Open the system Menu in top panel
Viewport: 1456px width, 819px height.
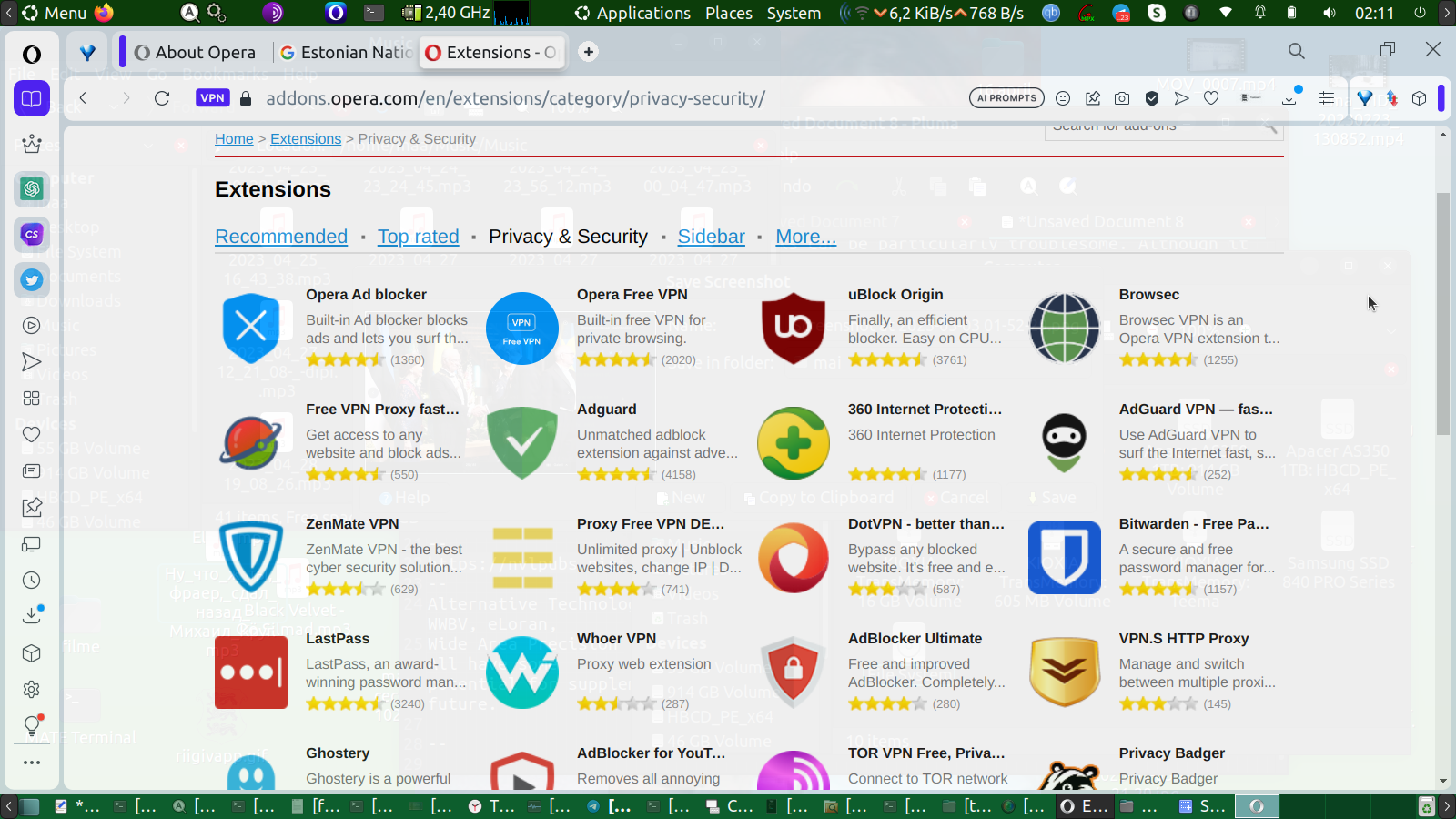click(x=54, y=13)
